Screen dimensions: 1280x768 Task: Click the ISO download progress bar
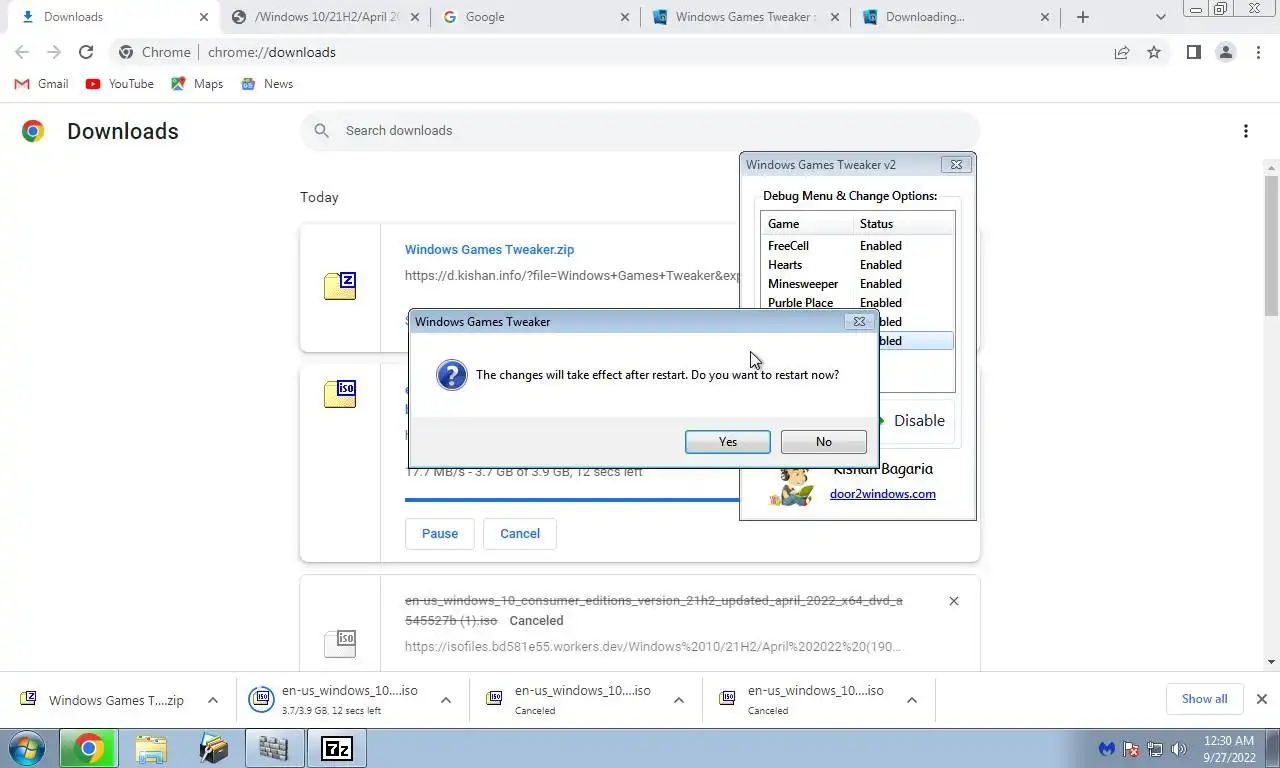[x=572, y=499]
